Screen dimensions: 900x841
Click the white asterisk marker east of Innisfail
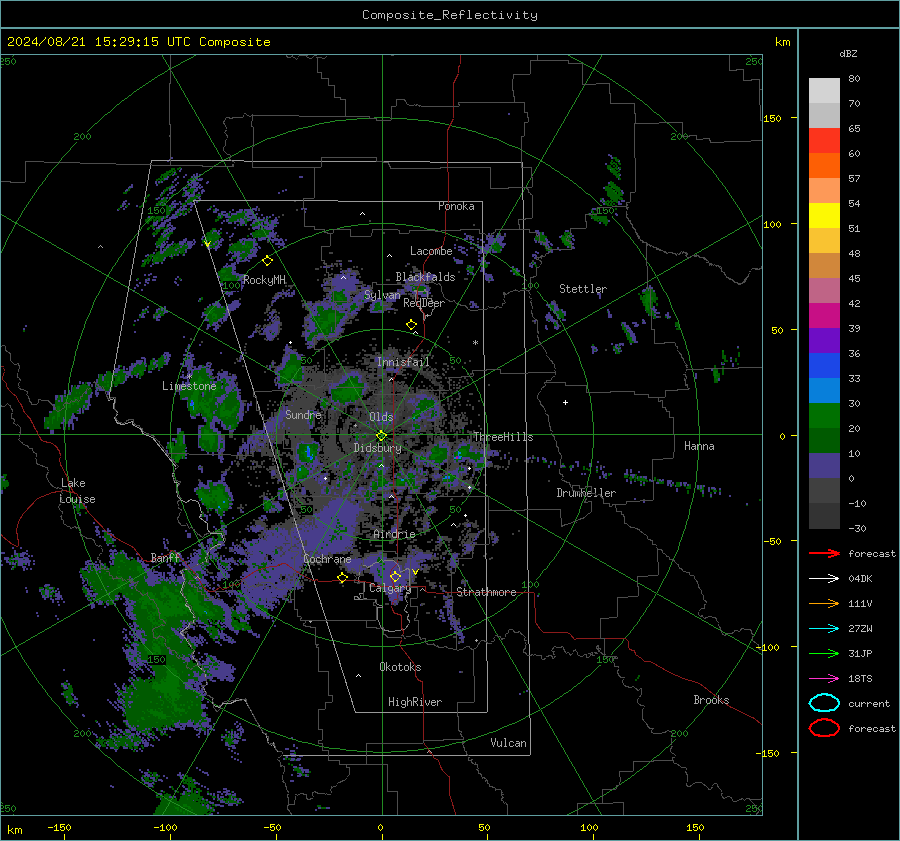point(475,343)
